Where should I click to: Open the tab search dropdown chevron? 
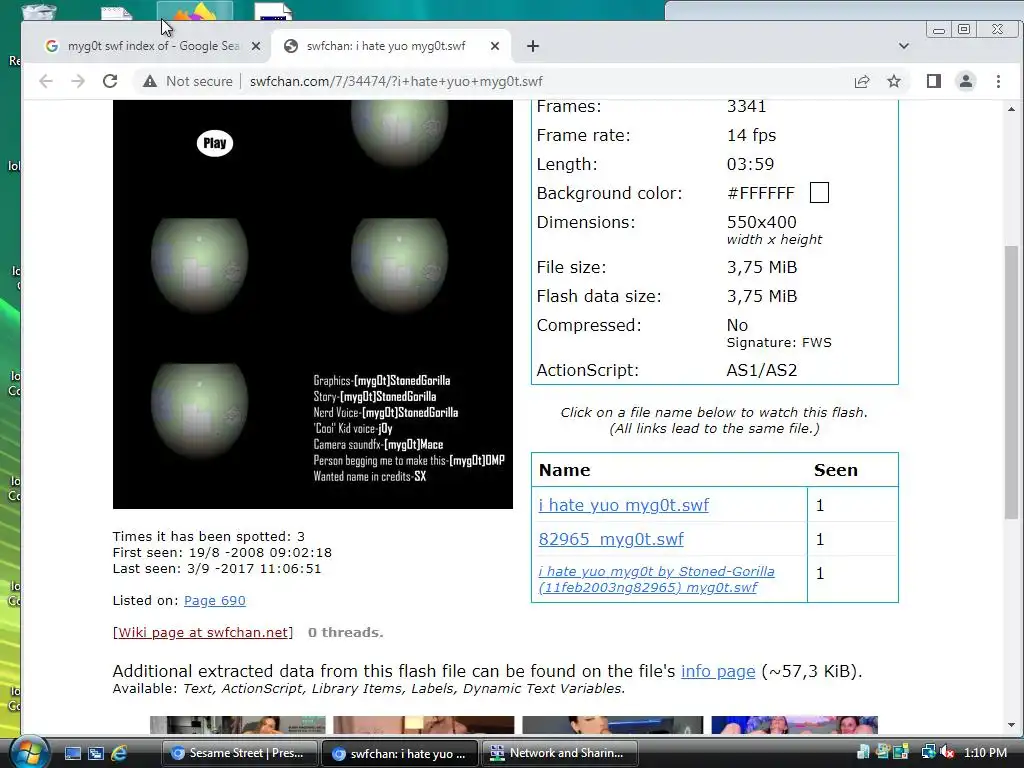tap(904, 46)
